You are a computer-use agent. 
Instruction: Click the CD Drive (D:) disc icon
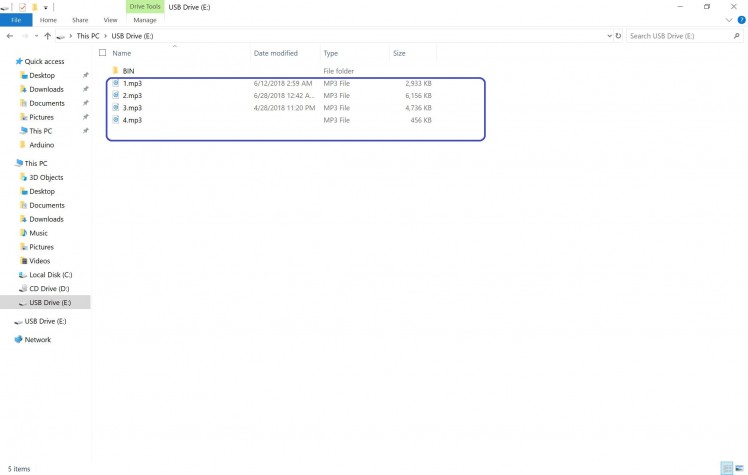coord(23,289)
